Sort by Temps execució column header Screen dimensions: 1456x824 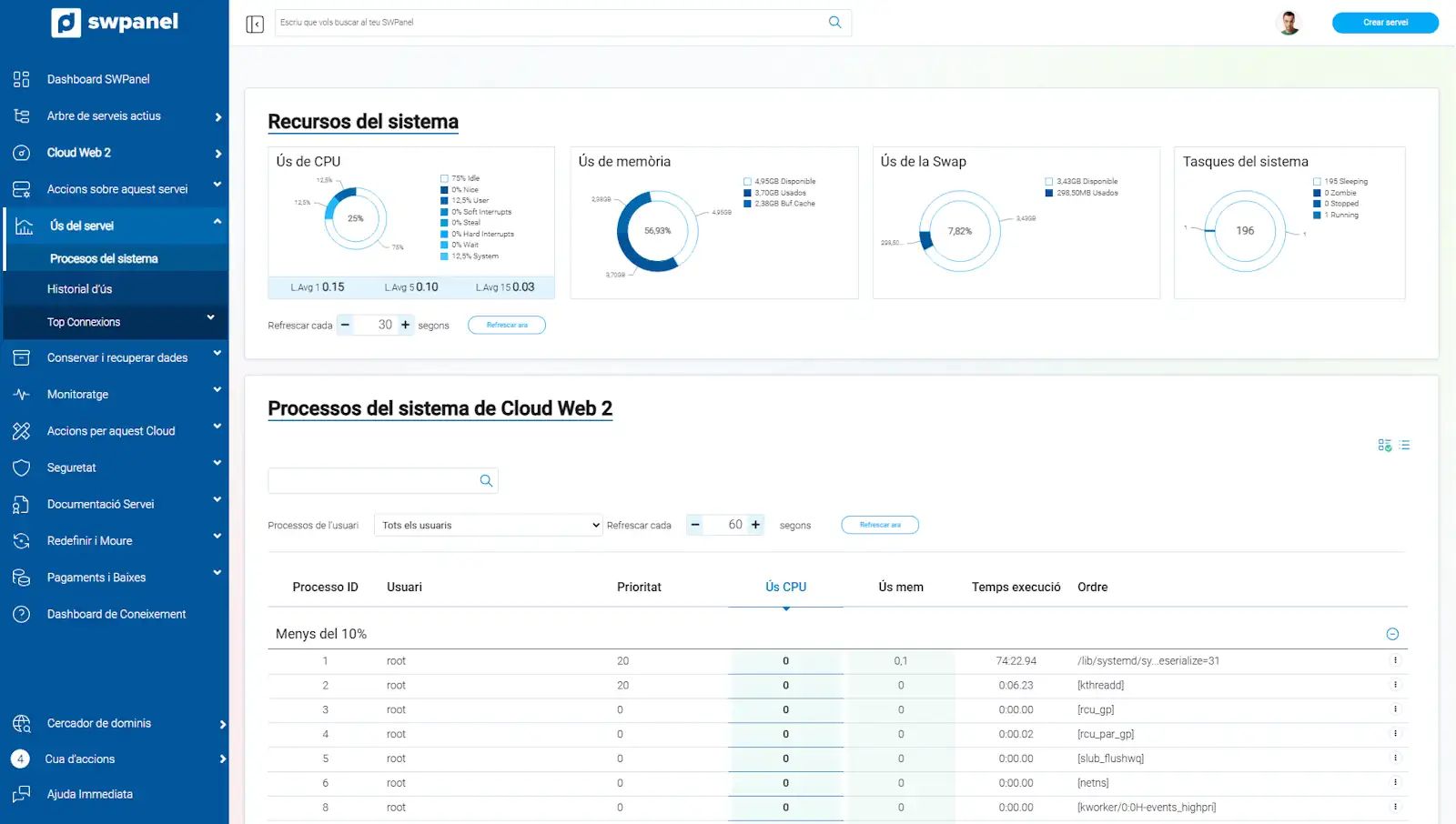coord(1016,588)
